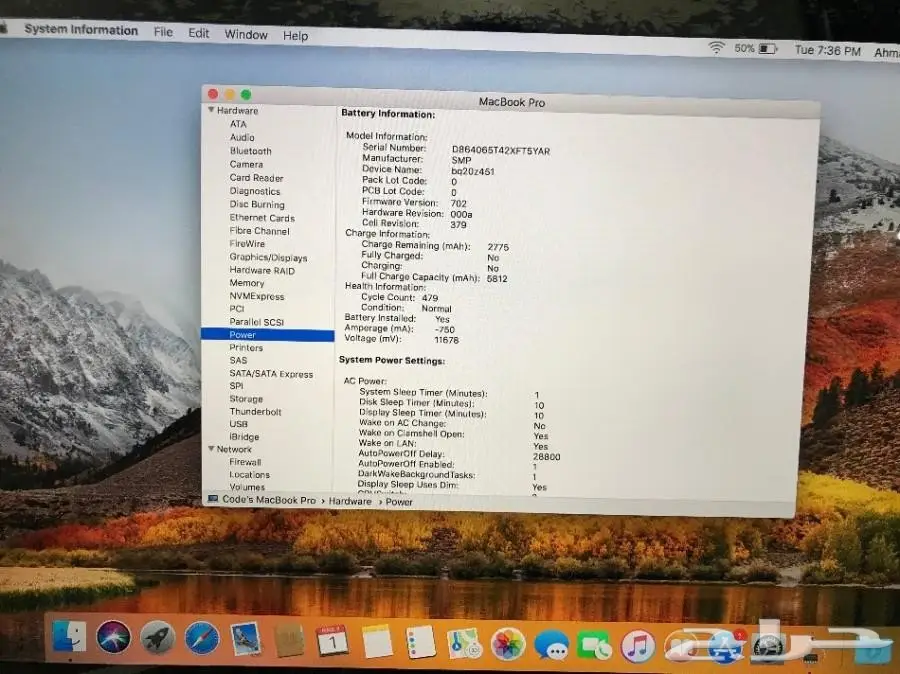Select iBridge in the sidebar

tap(244, 437)
